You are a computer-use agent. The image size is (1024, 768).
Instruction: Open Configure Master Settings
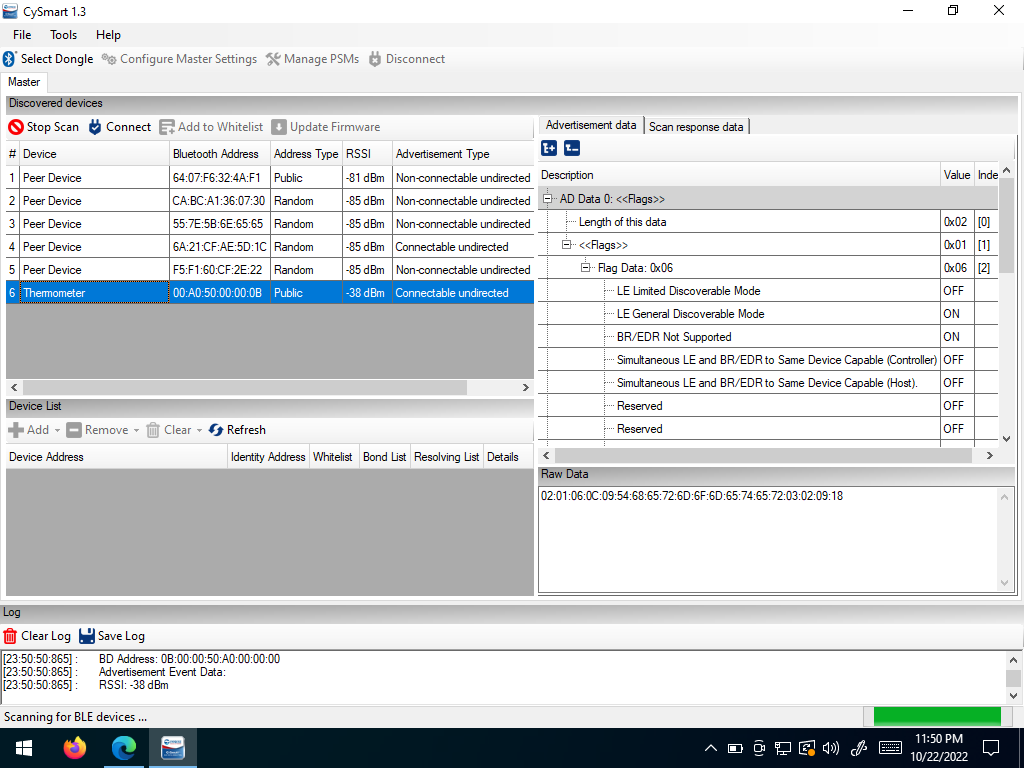(x=180, y=59)
